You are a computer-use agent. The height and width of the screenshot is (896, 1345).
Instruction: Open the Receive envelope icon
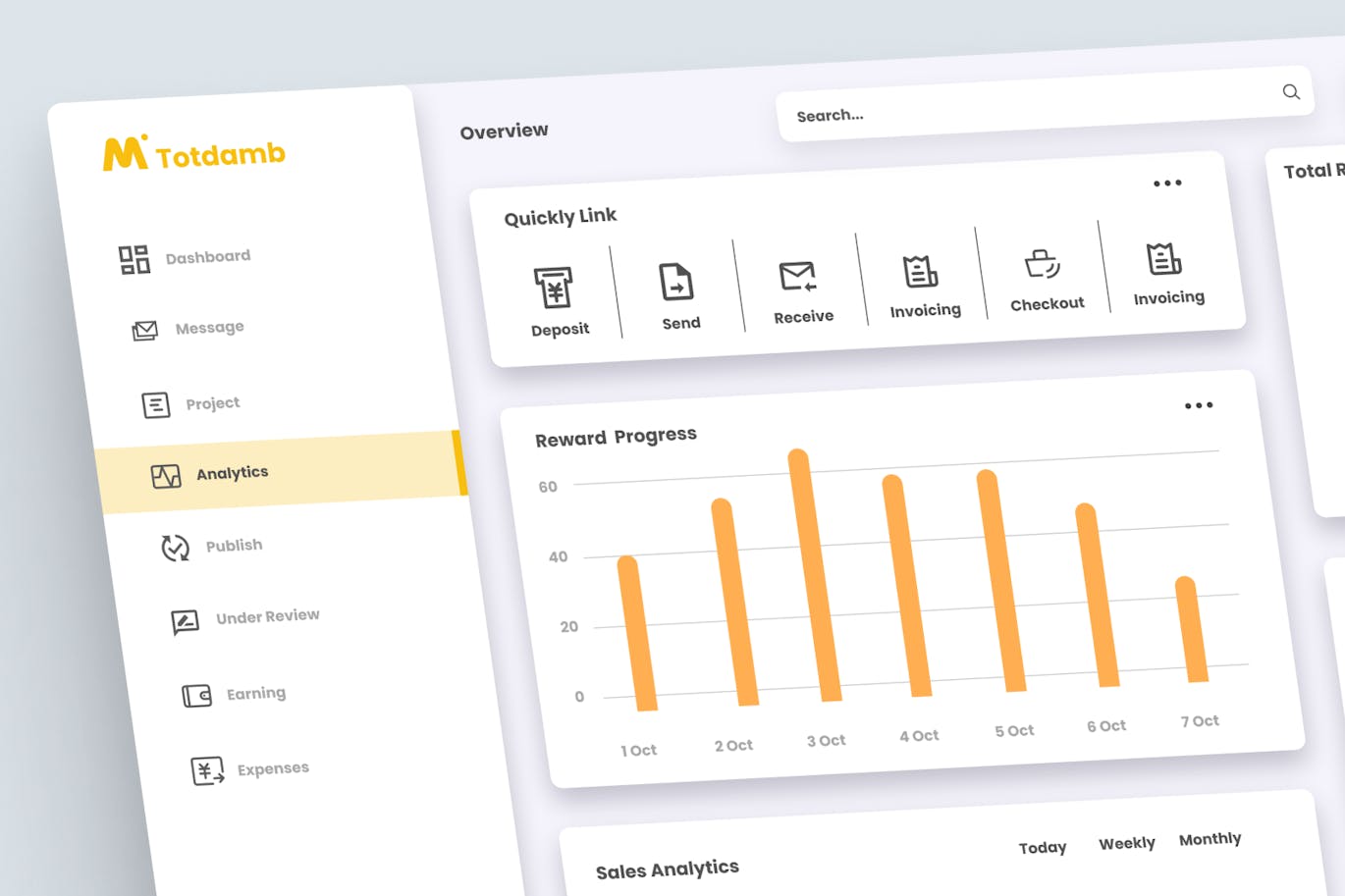(797, 277)
